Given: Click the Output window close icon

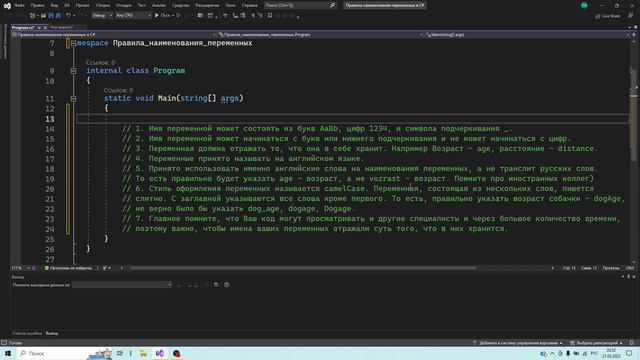Looking at the screenshot, I should [x=634, y=277].
